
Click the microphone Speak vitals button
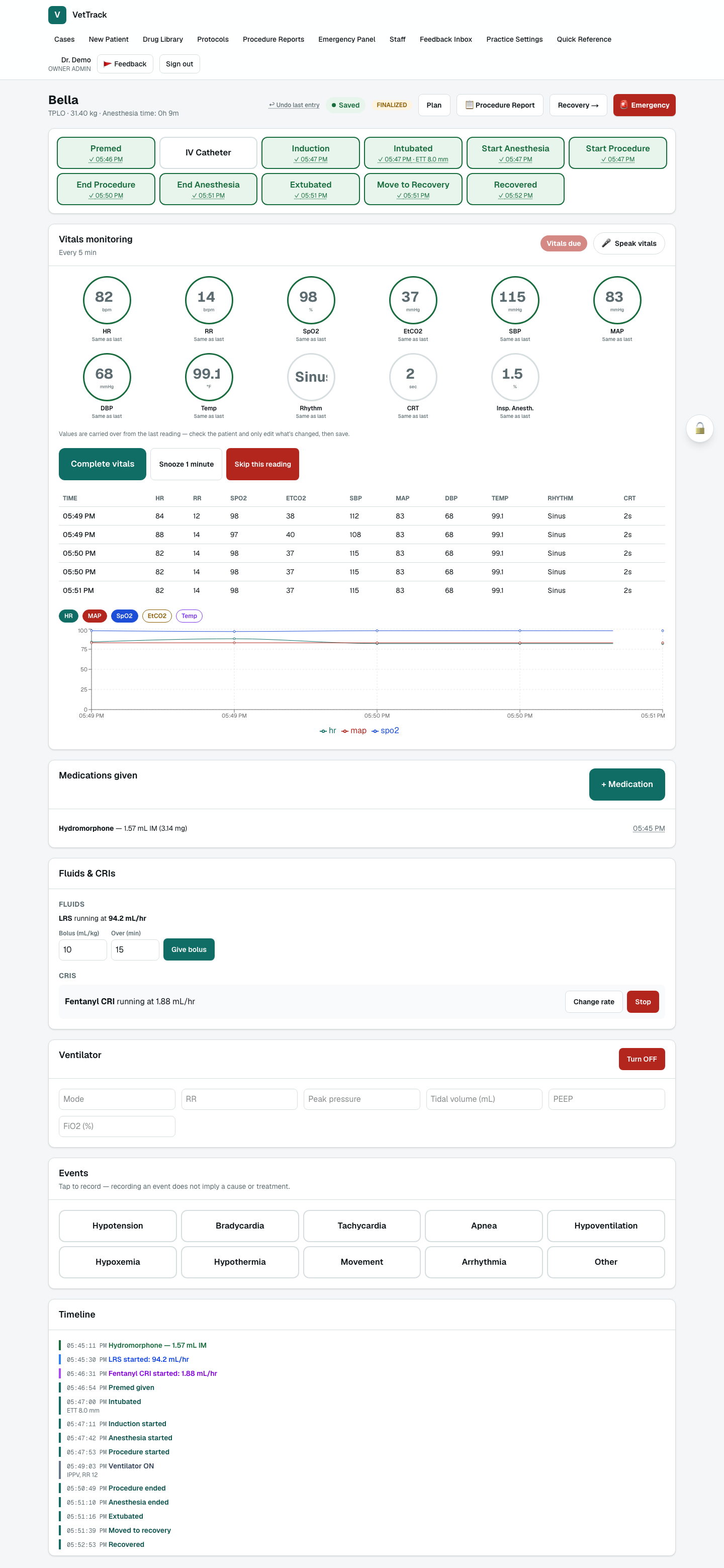[x=628, y=243]
